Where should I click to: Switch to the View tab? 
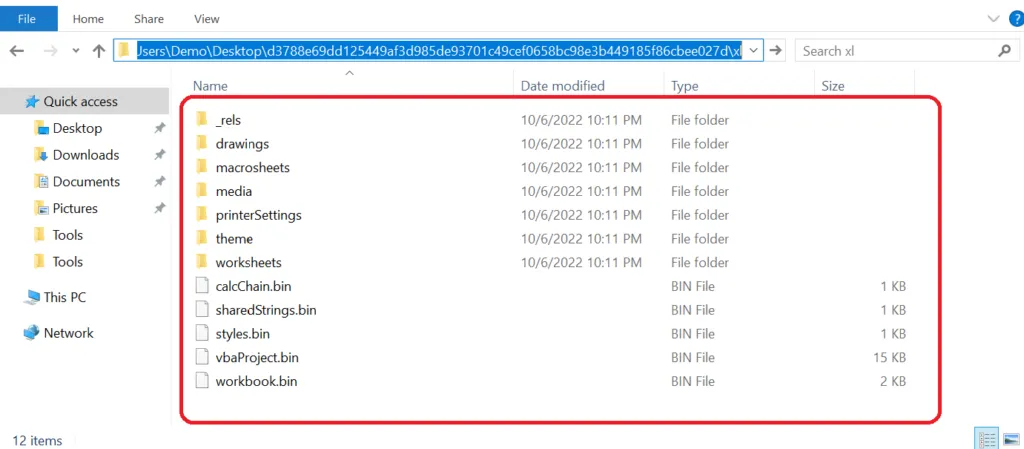pos(206,19)
